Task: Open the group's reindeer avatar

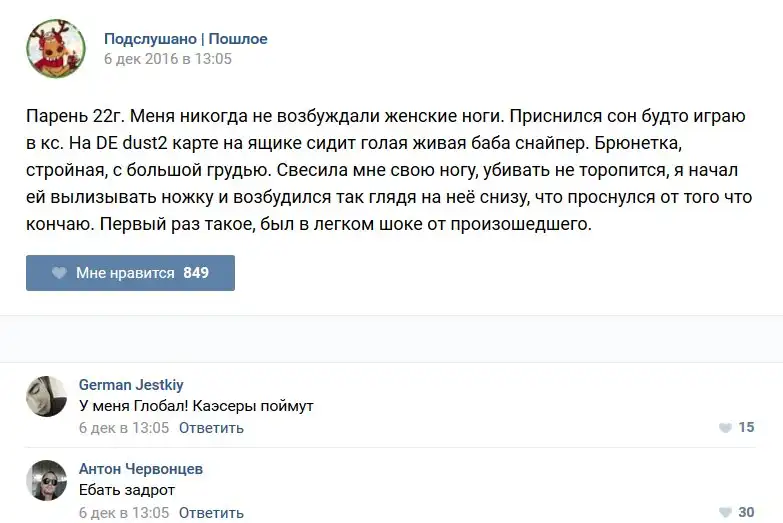Action: click(x=56, y=48)
